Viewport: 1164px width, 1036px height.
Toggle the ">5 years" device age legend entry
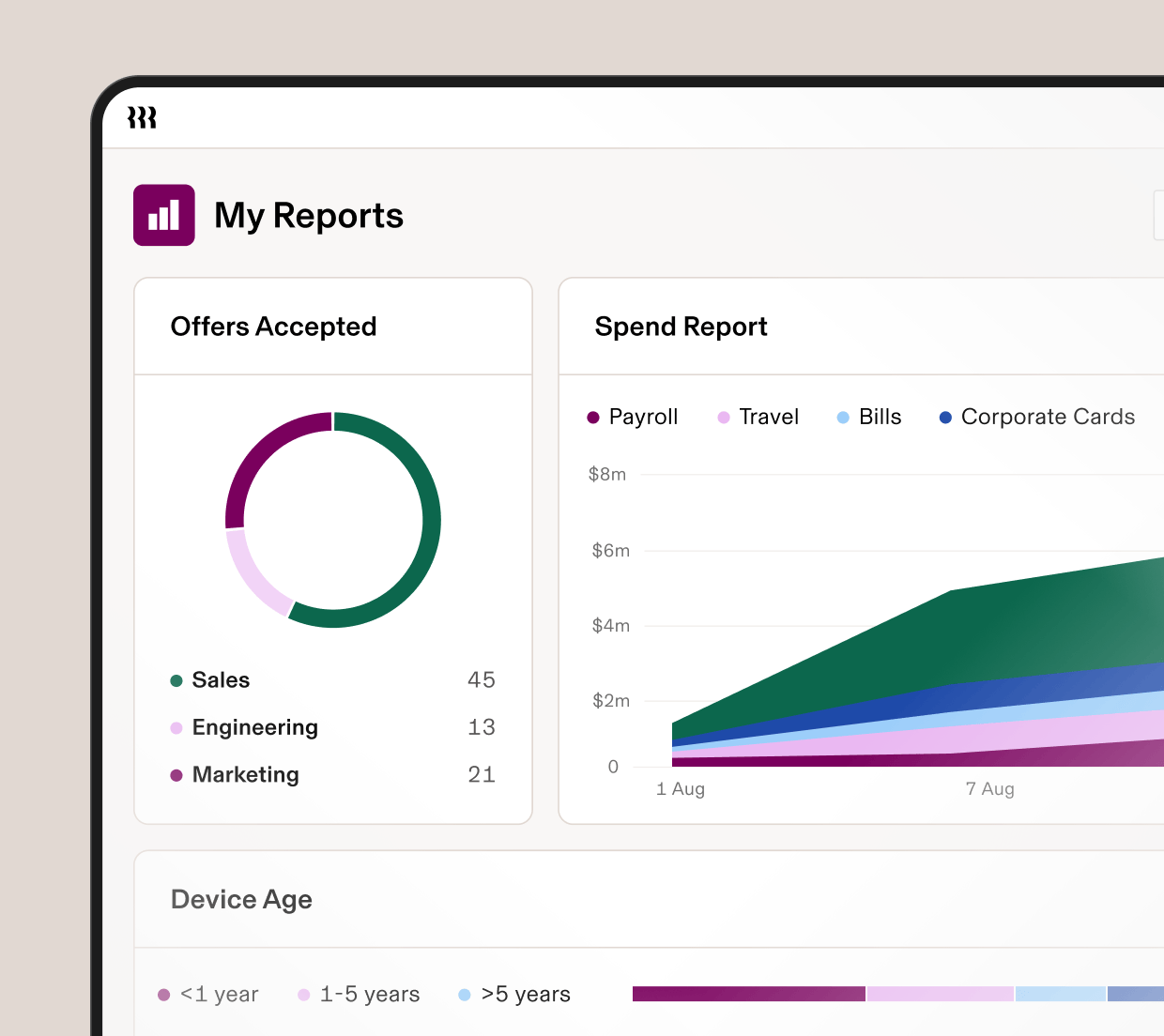pos(464,994)
